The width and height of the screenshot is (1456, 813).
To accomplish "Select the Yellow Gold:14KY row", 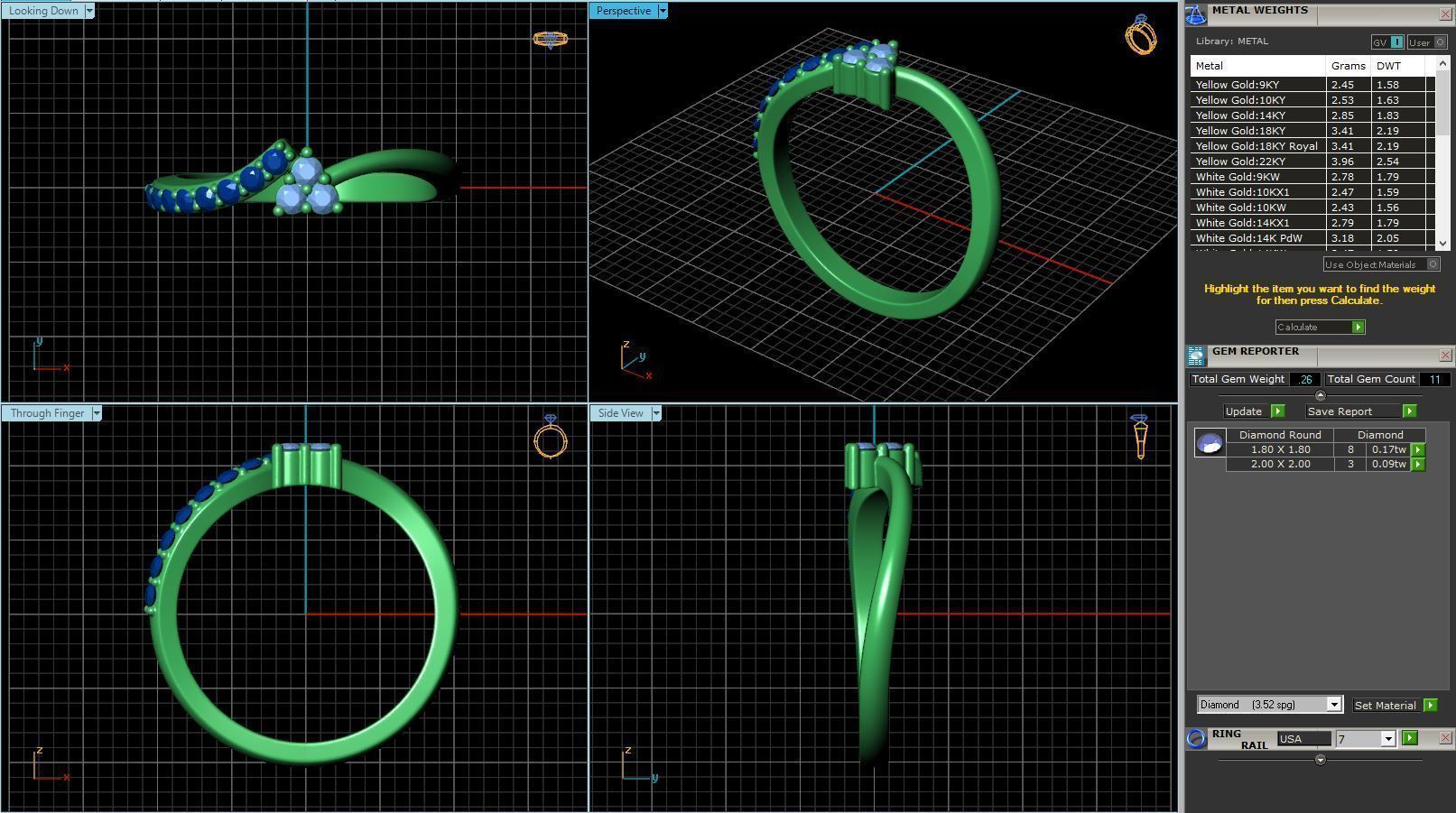I will pyautogui.click(x=1312, y=115).
